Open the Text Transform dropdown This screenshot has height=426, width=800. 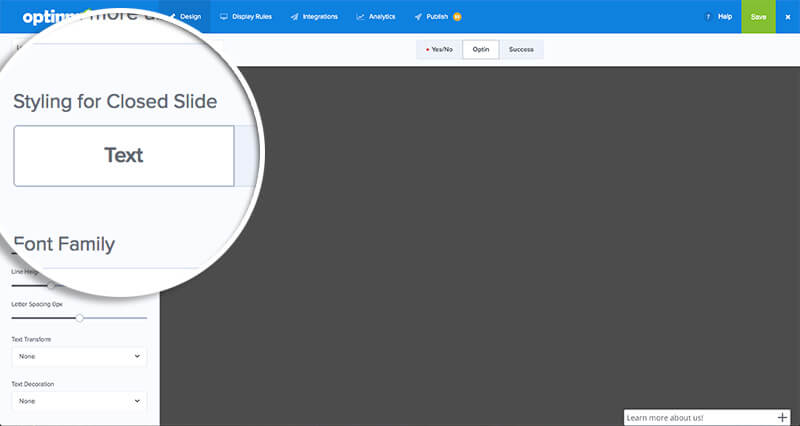pyautogui.click(x=79, y=356)
